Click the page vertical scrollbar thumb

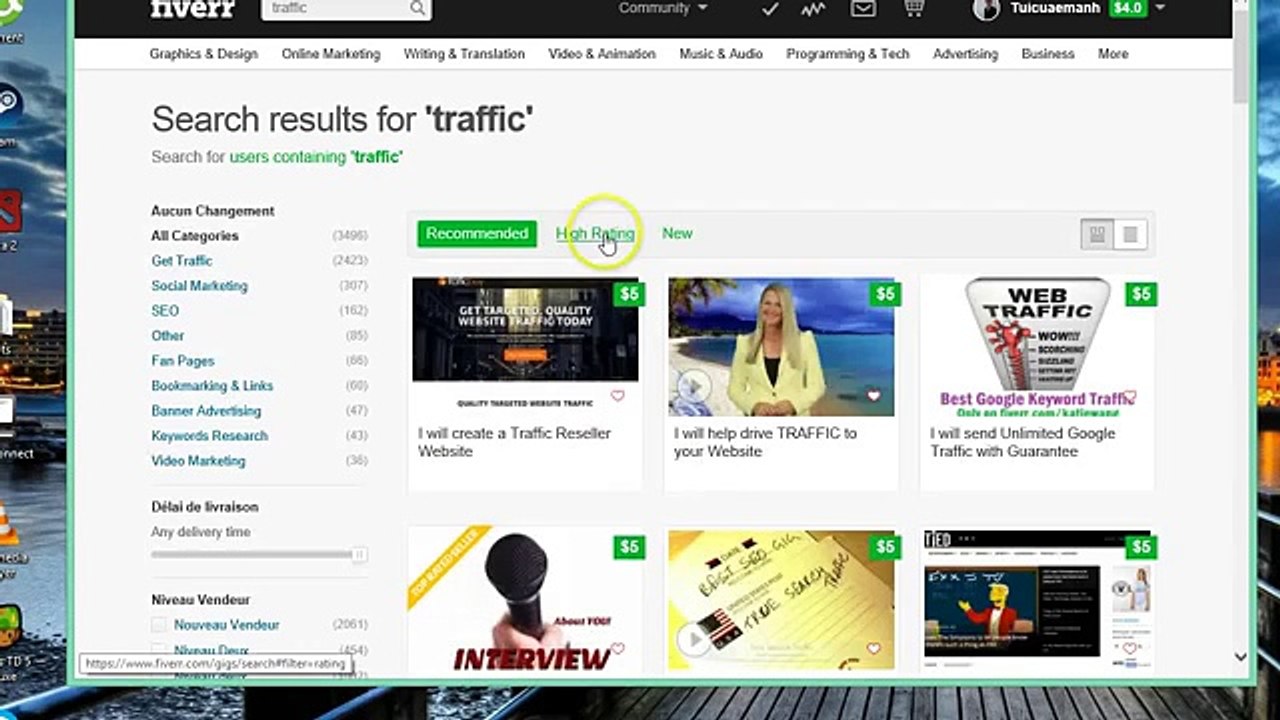coord(1241,56)
